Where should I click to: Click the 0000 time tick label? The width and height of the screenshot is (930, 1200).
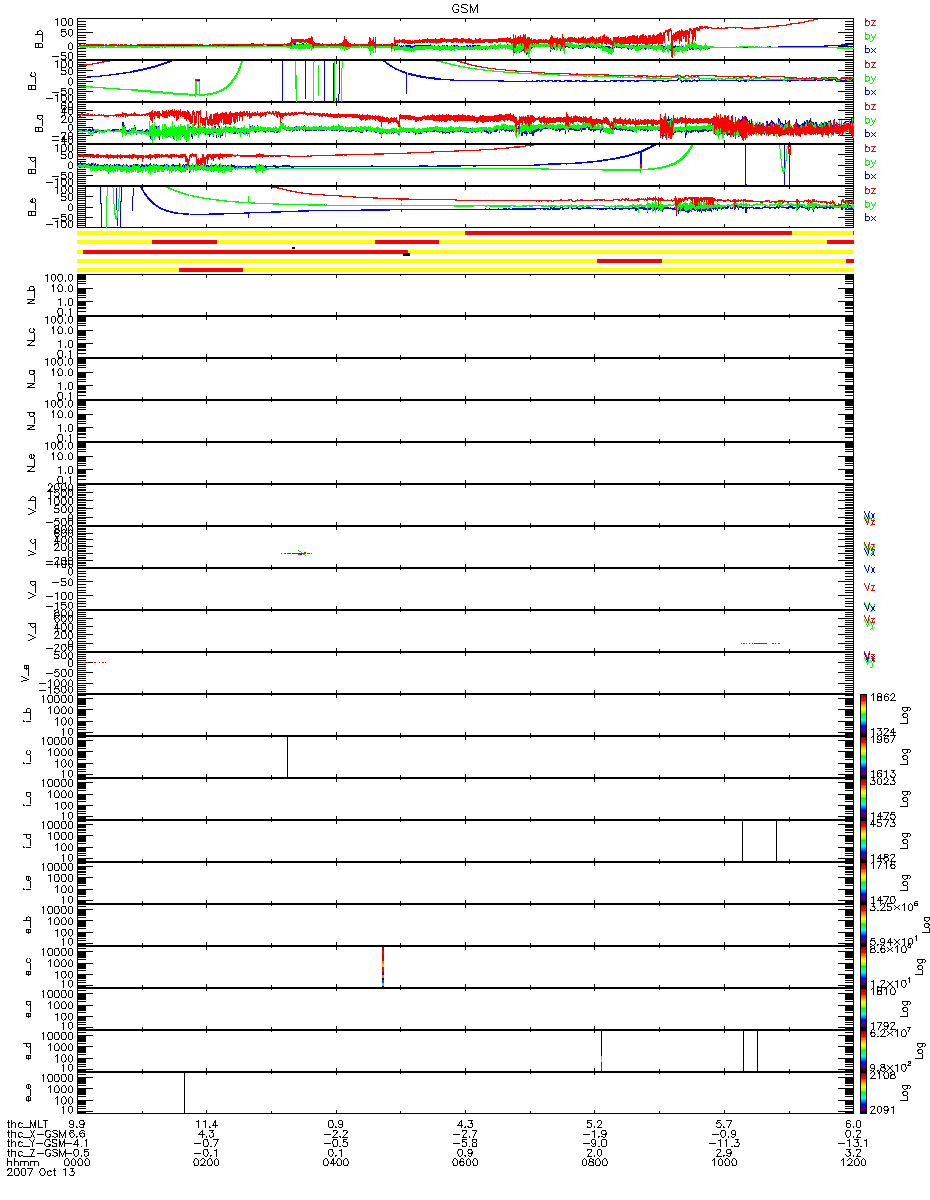(x=77, y=1163)
